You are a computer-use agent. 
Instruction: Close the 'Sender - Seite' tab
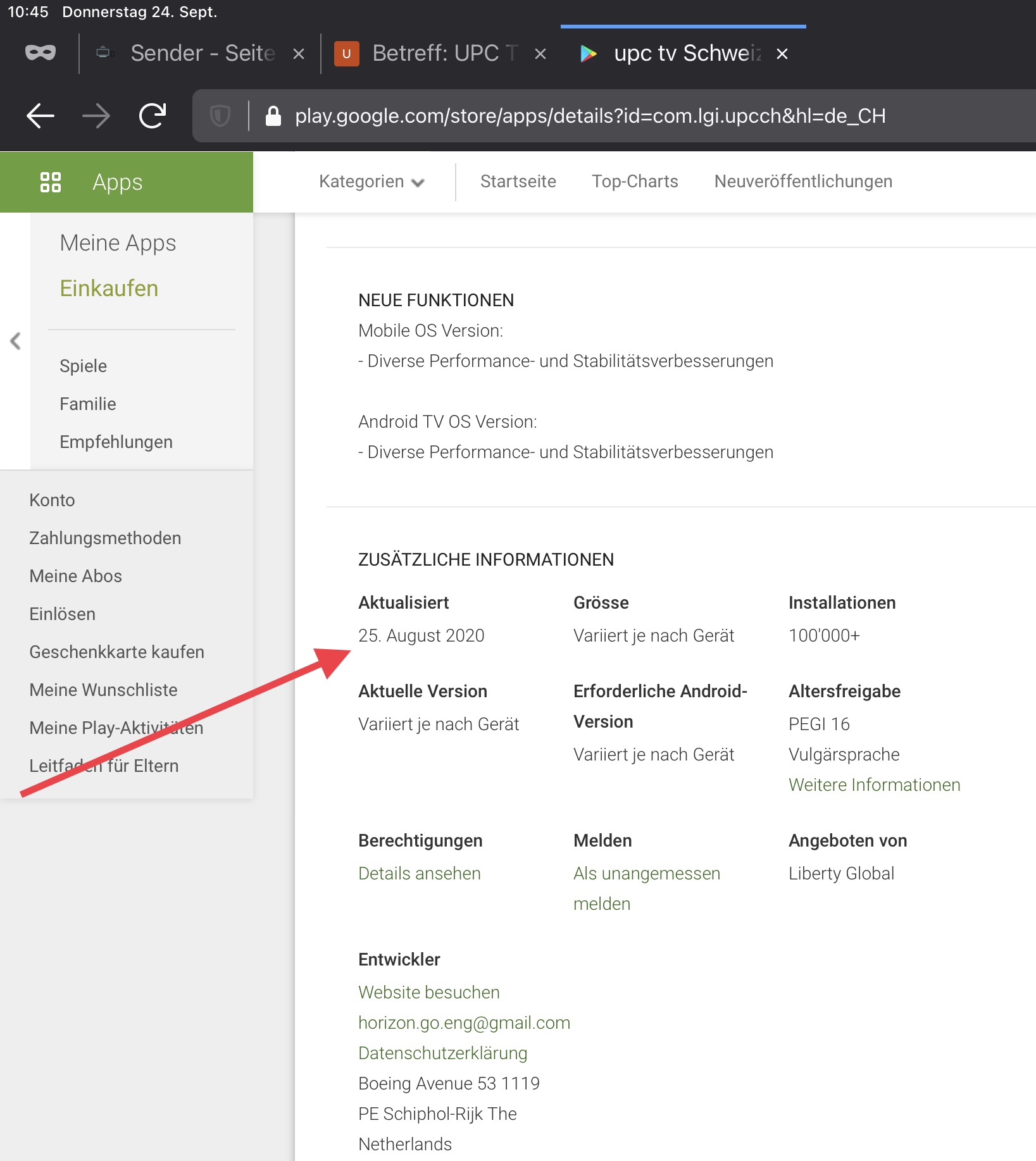click(x=299, y=54)
